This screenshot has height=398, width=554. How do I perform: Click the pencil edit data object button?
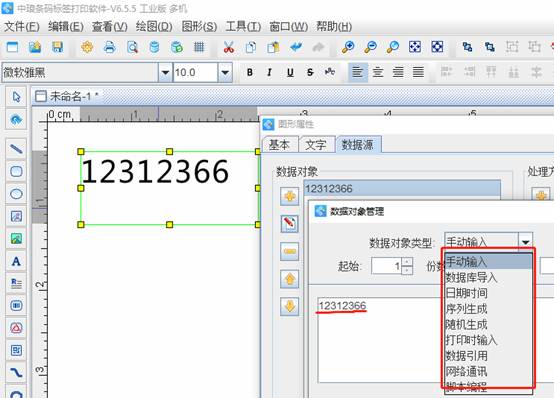(x=289, y=224)
